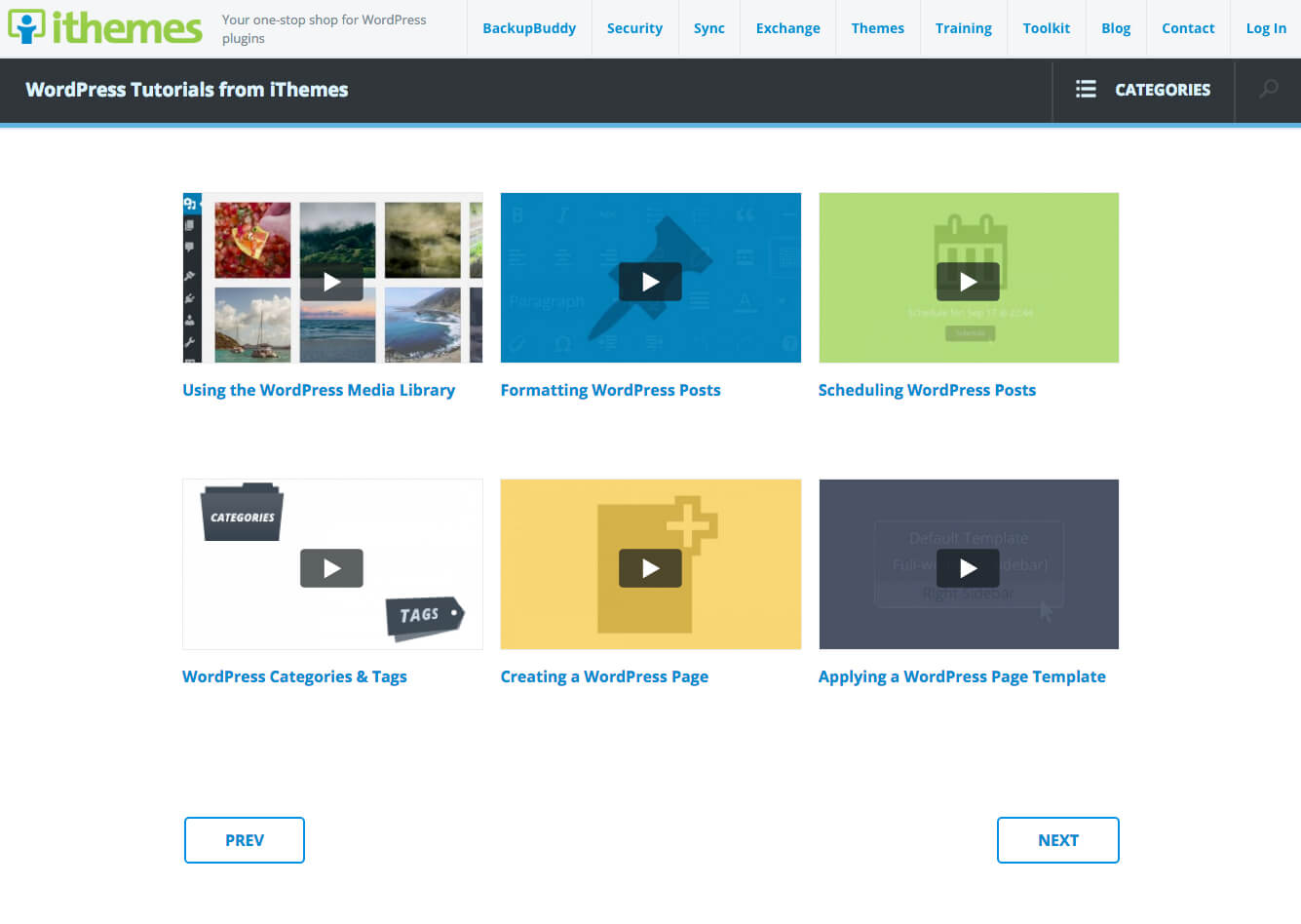Screen dimensions: 1301x924
Task: Click the 'Your one-stop shop' tagline text
Action: 324,28
